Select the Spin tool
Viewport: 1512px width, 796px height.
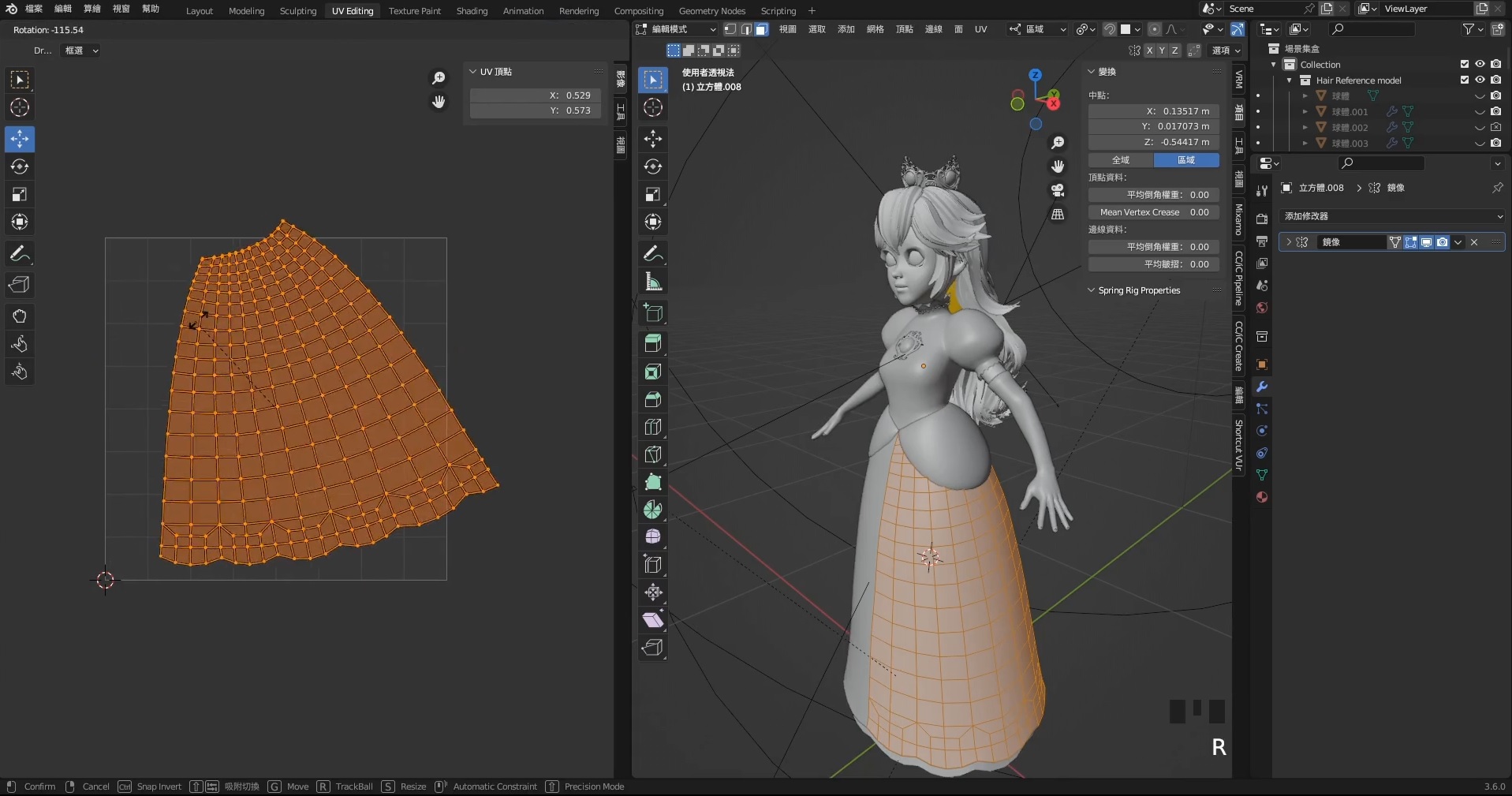pos(653,510)
